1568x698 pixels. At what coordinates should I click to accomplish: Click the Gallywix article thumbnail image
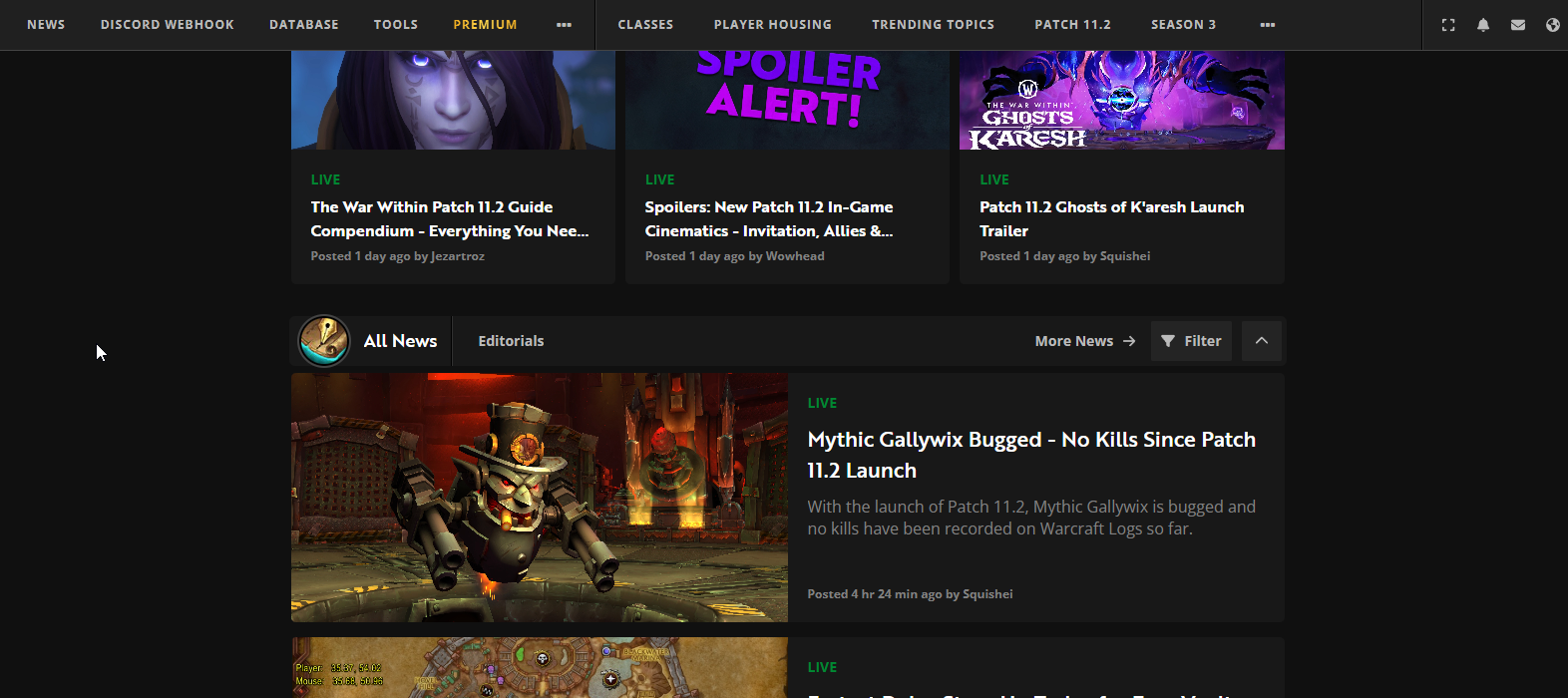point(540,498)
